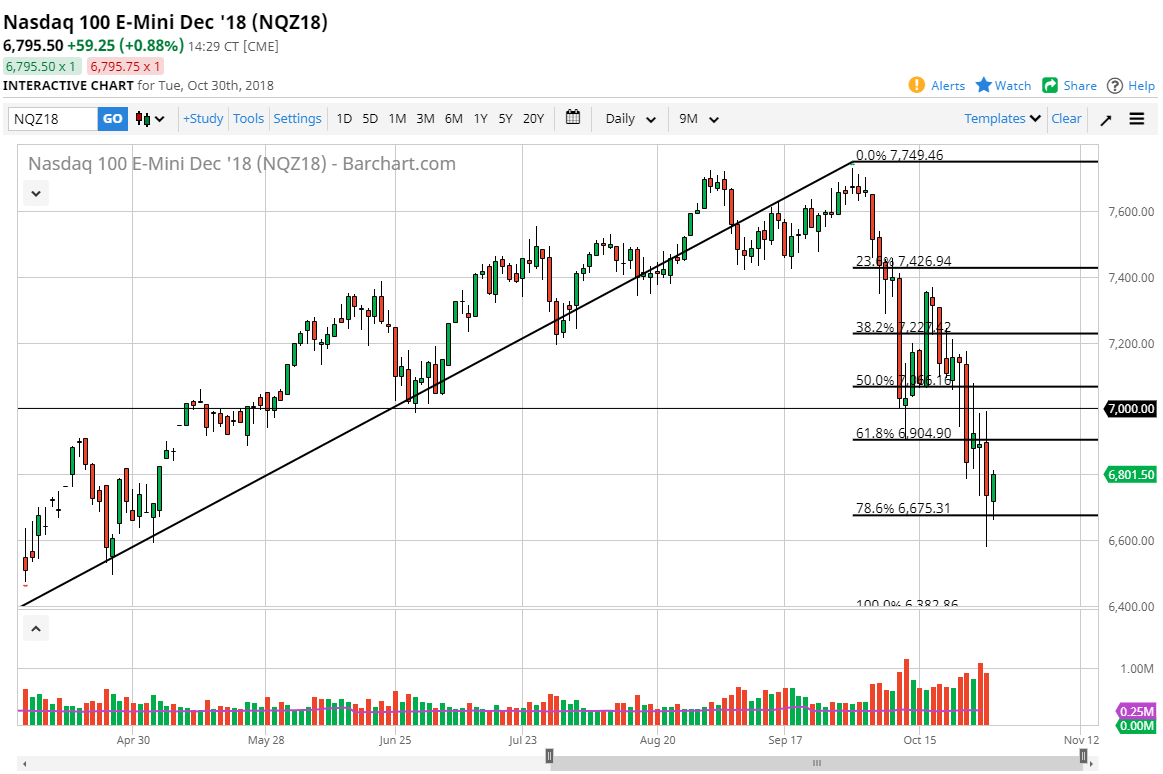Open the Settings menu
The height and width of the screenshot is (774, 1163).
pos(297,118)
